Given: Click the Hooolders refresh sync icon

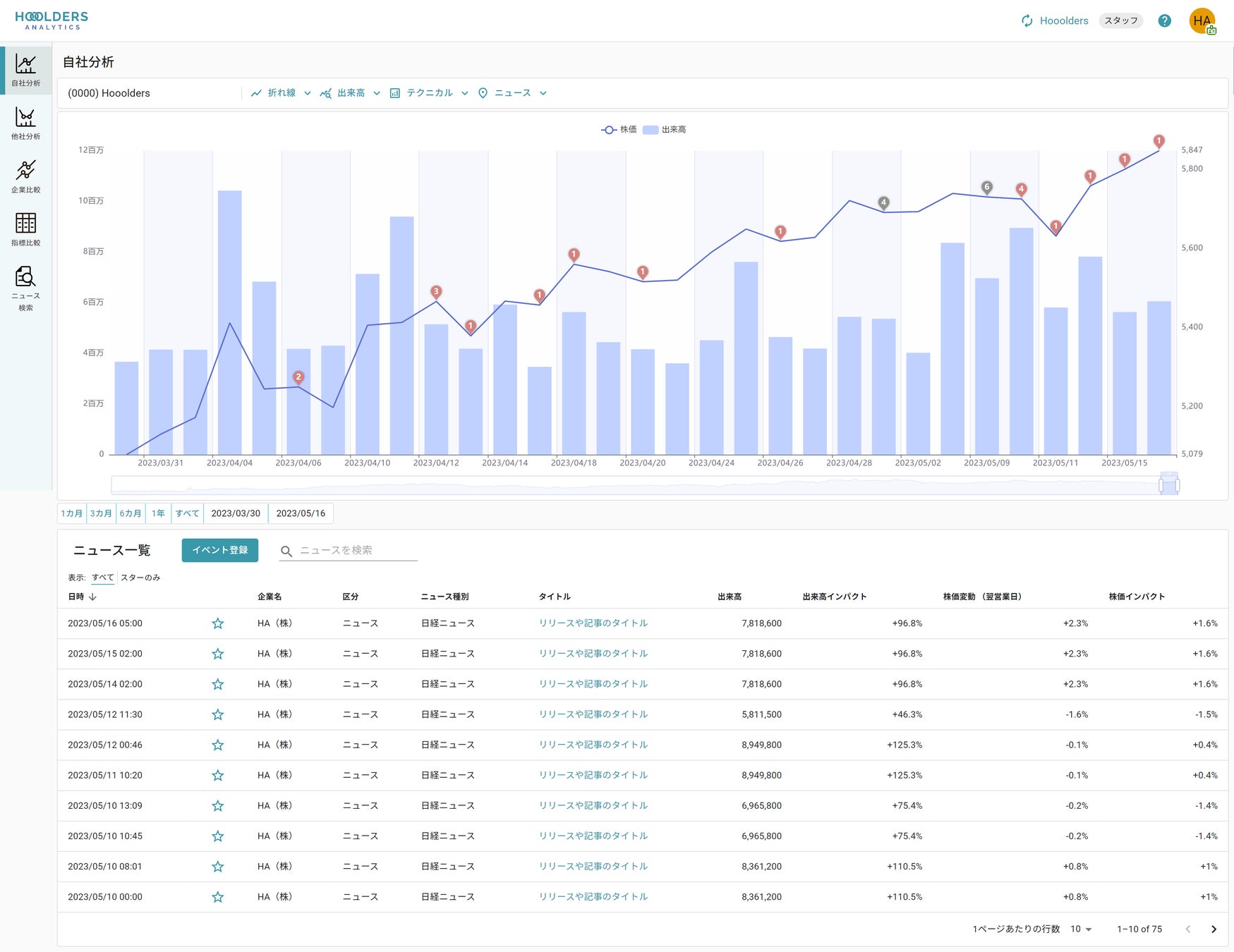Looking at the screenshot, I should [1027, 21].
